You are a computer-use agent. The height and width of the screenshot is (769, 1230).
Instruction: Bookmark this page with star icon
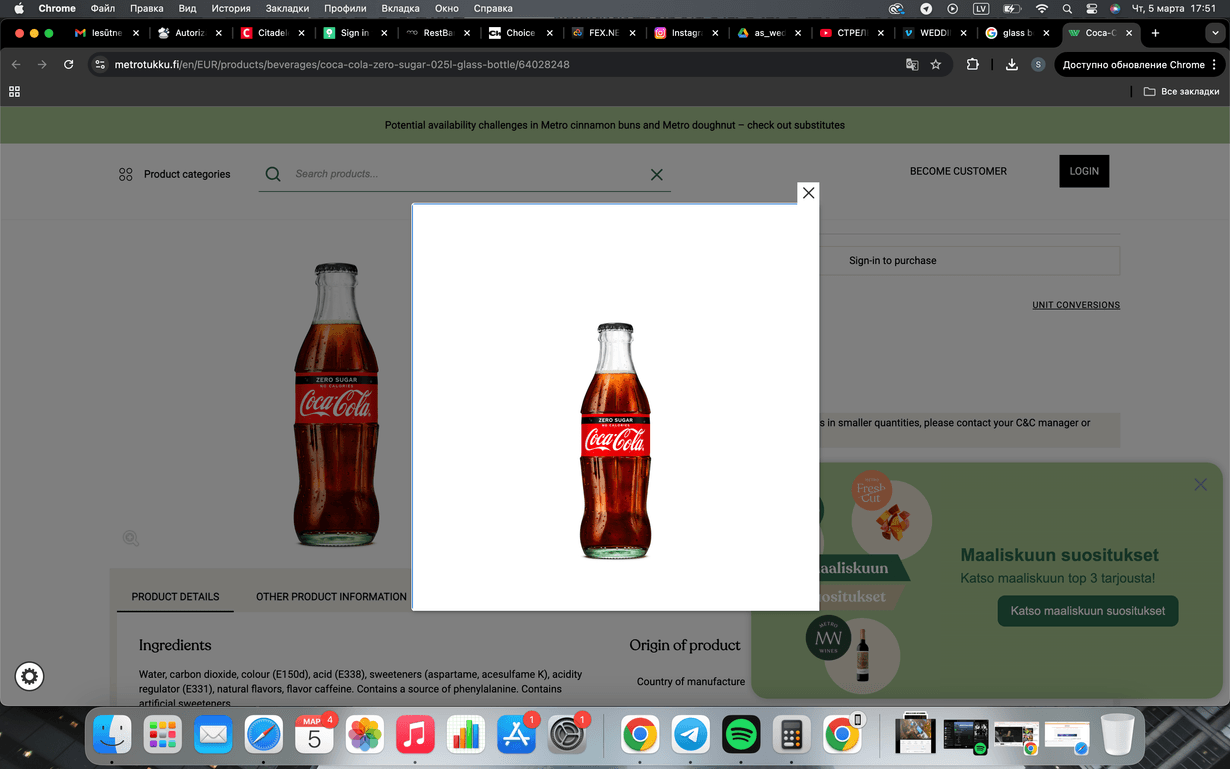(936, 65)
